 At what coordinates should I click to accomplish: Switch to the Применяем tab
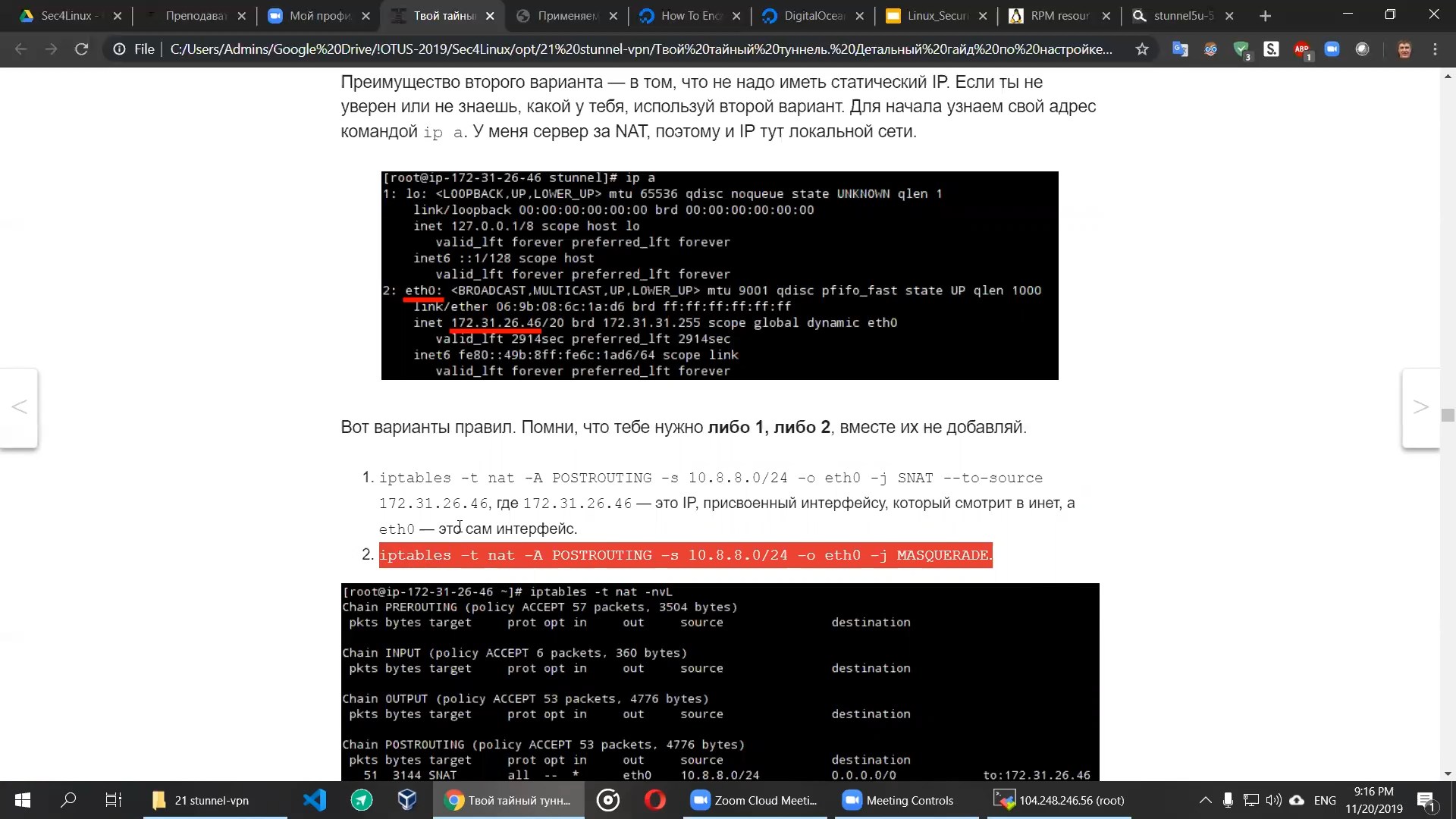point(566,16)
